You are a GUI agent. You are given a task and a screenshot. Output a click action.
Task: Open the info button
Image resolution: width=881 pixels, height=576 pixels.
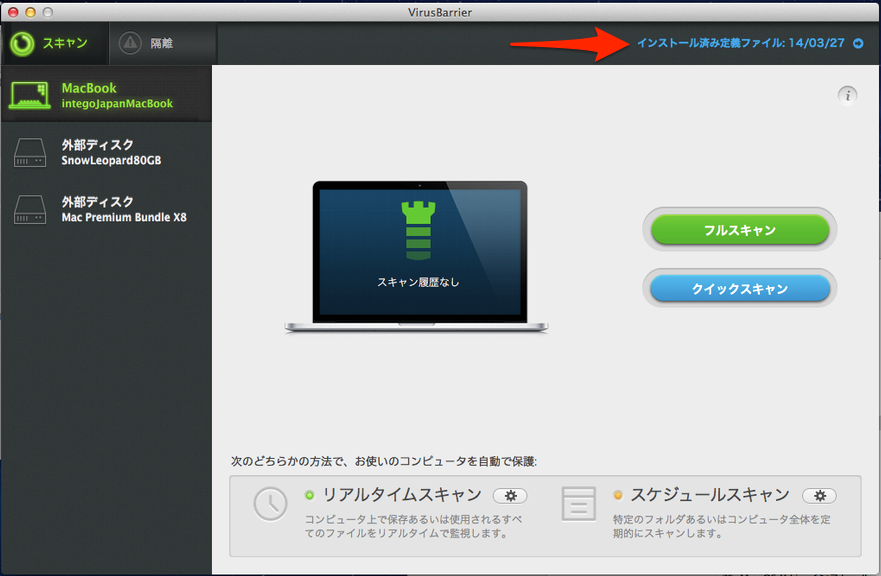pyautogui.click(x=847, y=95)
